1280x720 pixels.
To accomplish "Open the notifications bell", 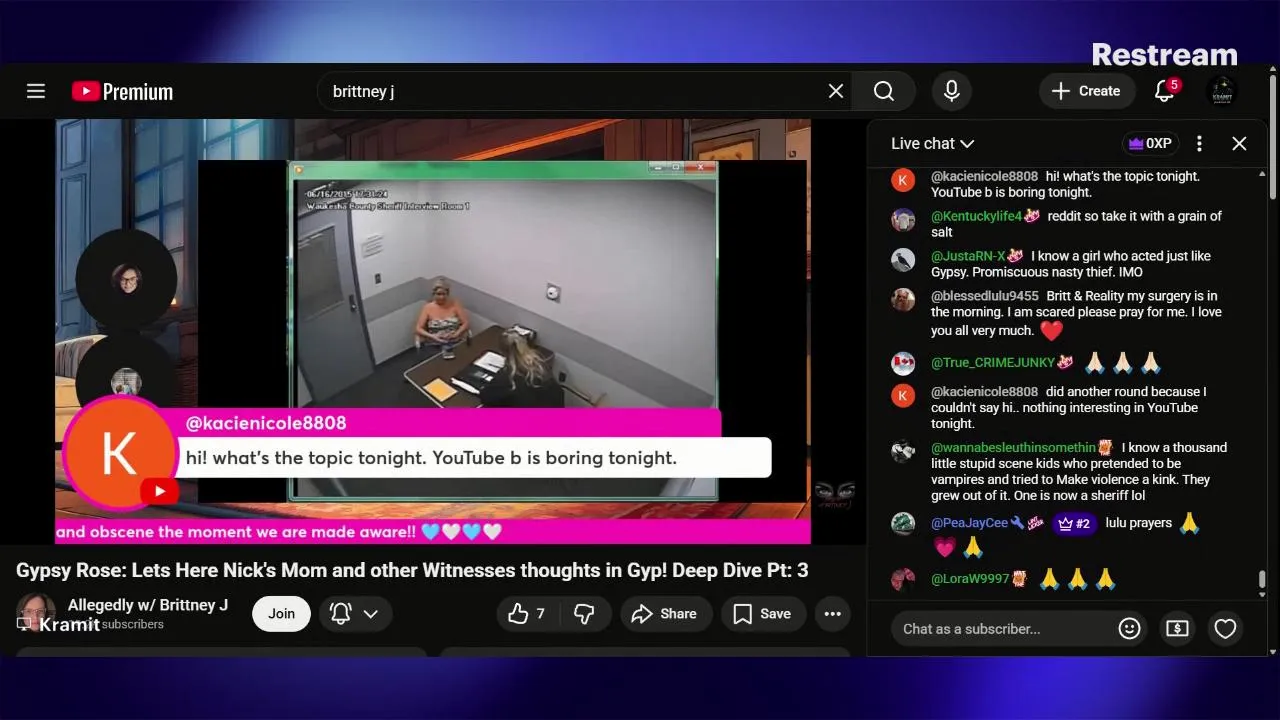I will pos(1164,91).
